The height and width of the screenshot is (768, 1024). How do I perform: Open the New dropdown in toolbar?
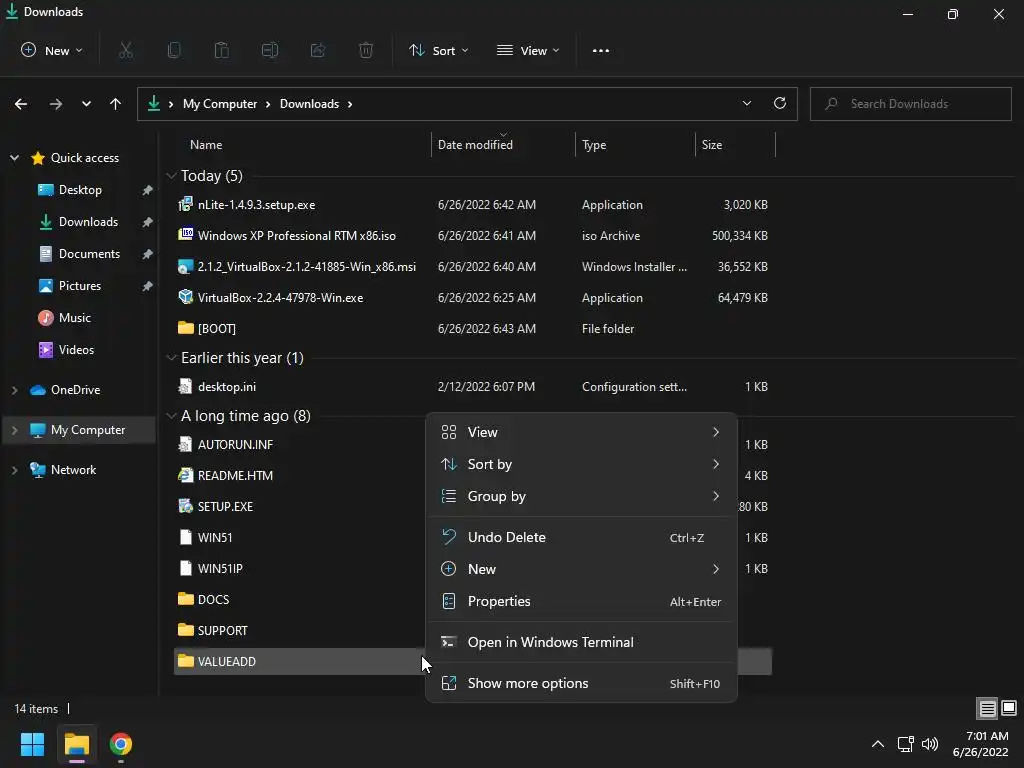coord(52,50)
